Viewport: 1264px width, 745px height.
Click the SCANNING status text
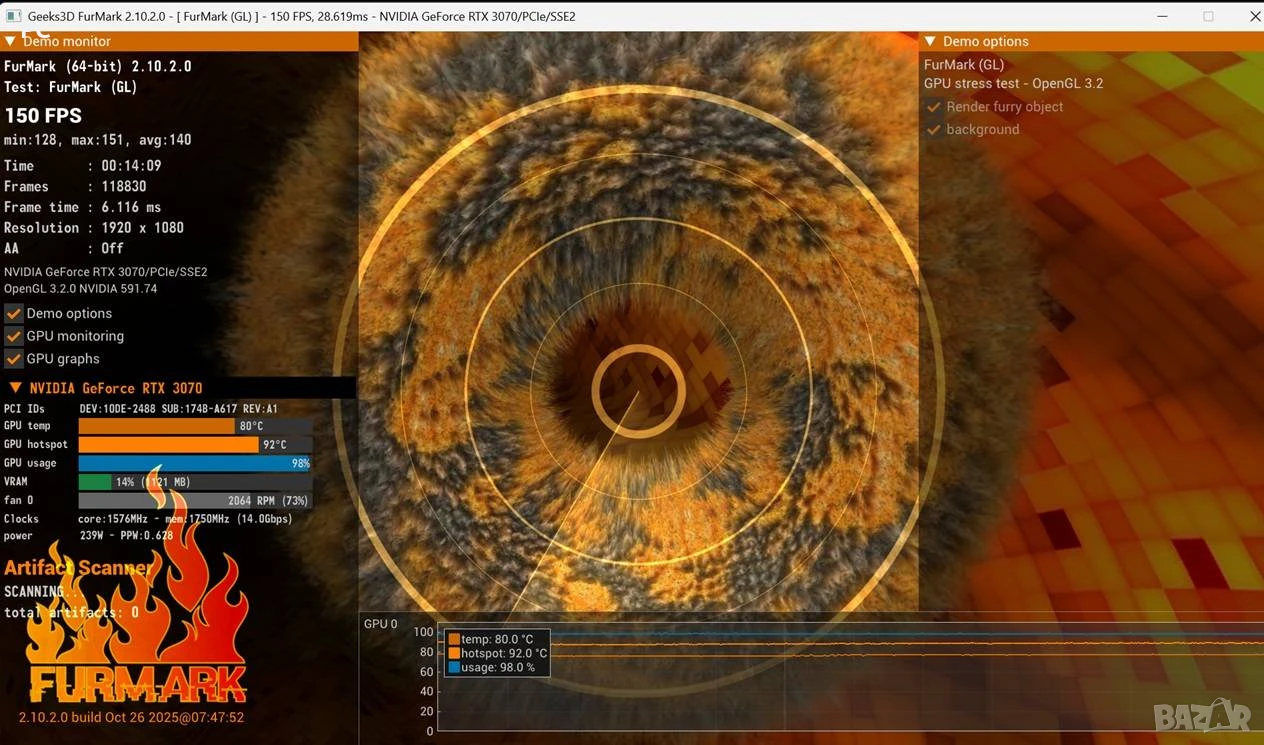(x=44, y=592)
